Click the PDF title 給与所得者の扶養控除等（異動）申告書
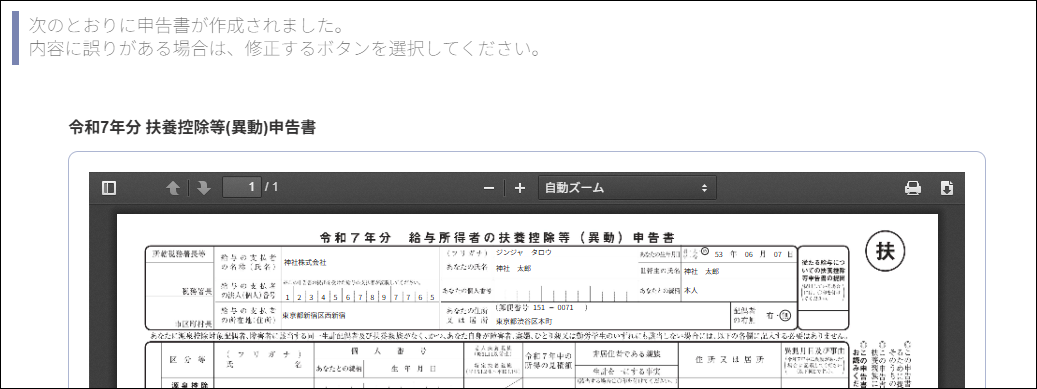 [542, 237]
